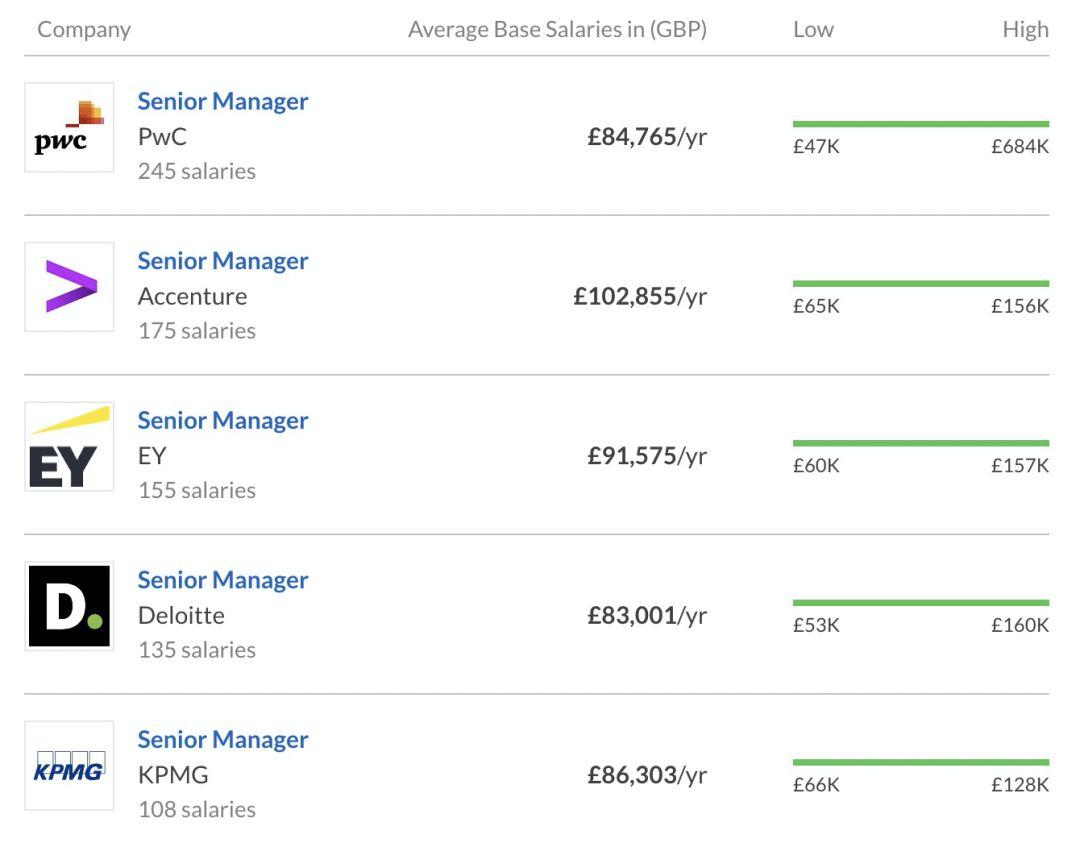This screenshot has height=843, width=1080.
Task: Open Deloitte Senior Manager salary link
Action: click(223, 580)
